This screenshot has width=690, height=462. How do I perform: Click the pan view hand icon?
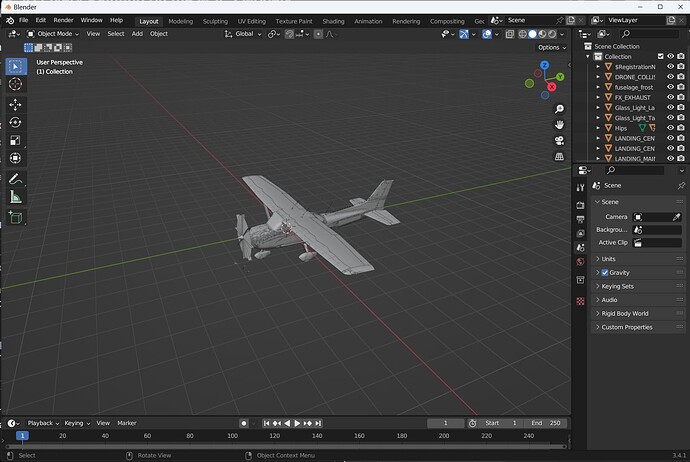coord(561,124)
